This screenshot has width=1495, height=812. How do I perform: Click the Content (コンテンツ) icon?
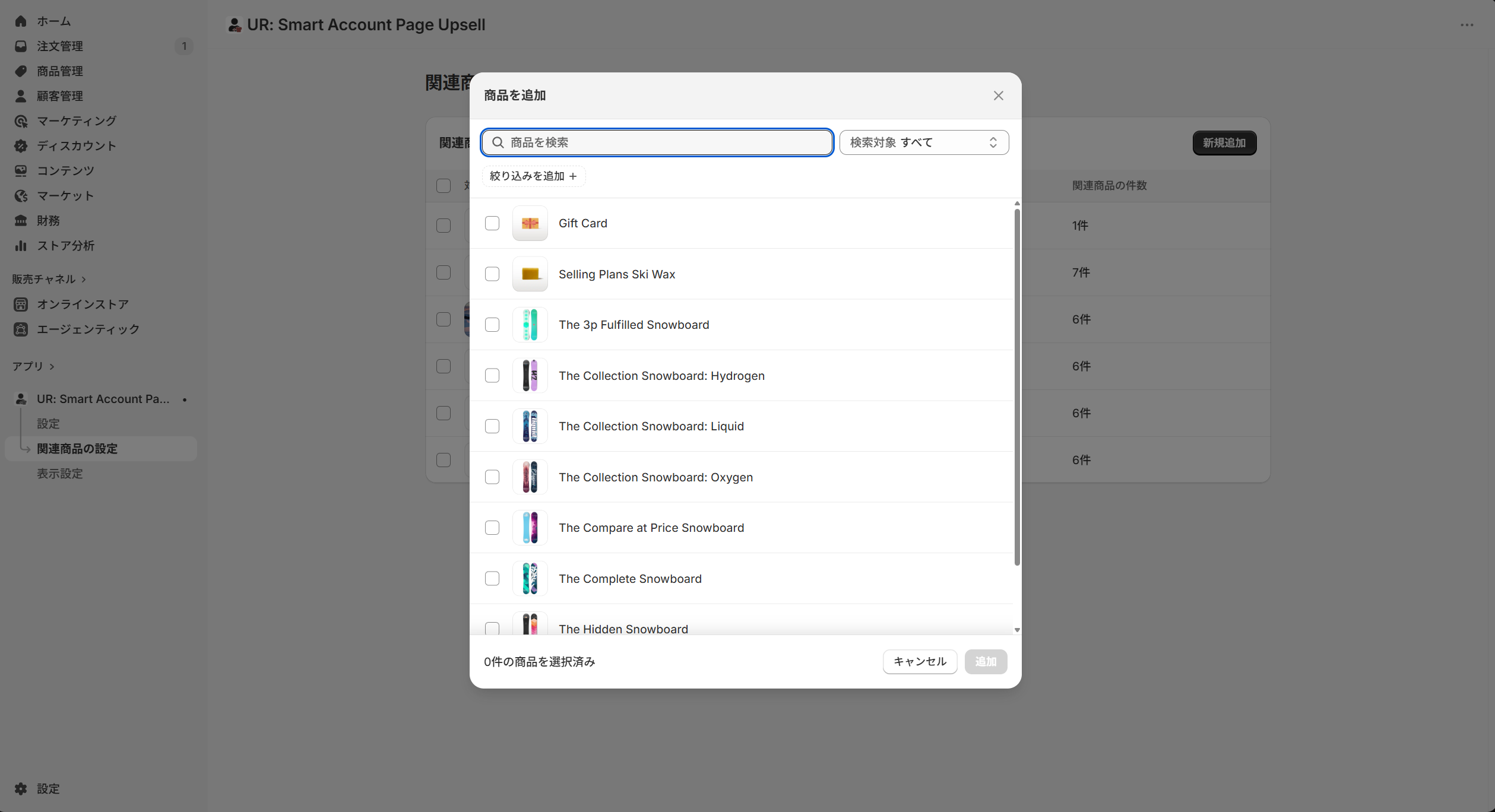click(21, 171)
